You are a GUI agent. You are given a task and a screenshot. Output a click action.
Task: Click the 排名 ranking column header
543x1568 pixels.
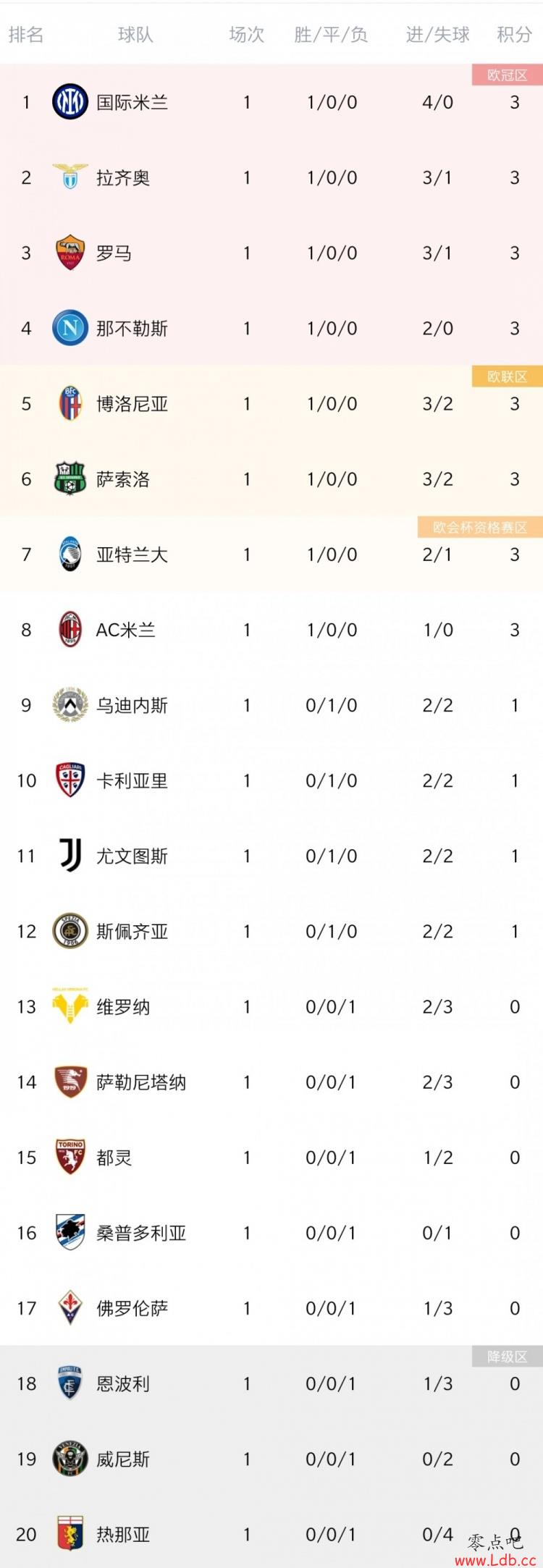[26, 35]
